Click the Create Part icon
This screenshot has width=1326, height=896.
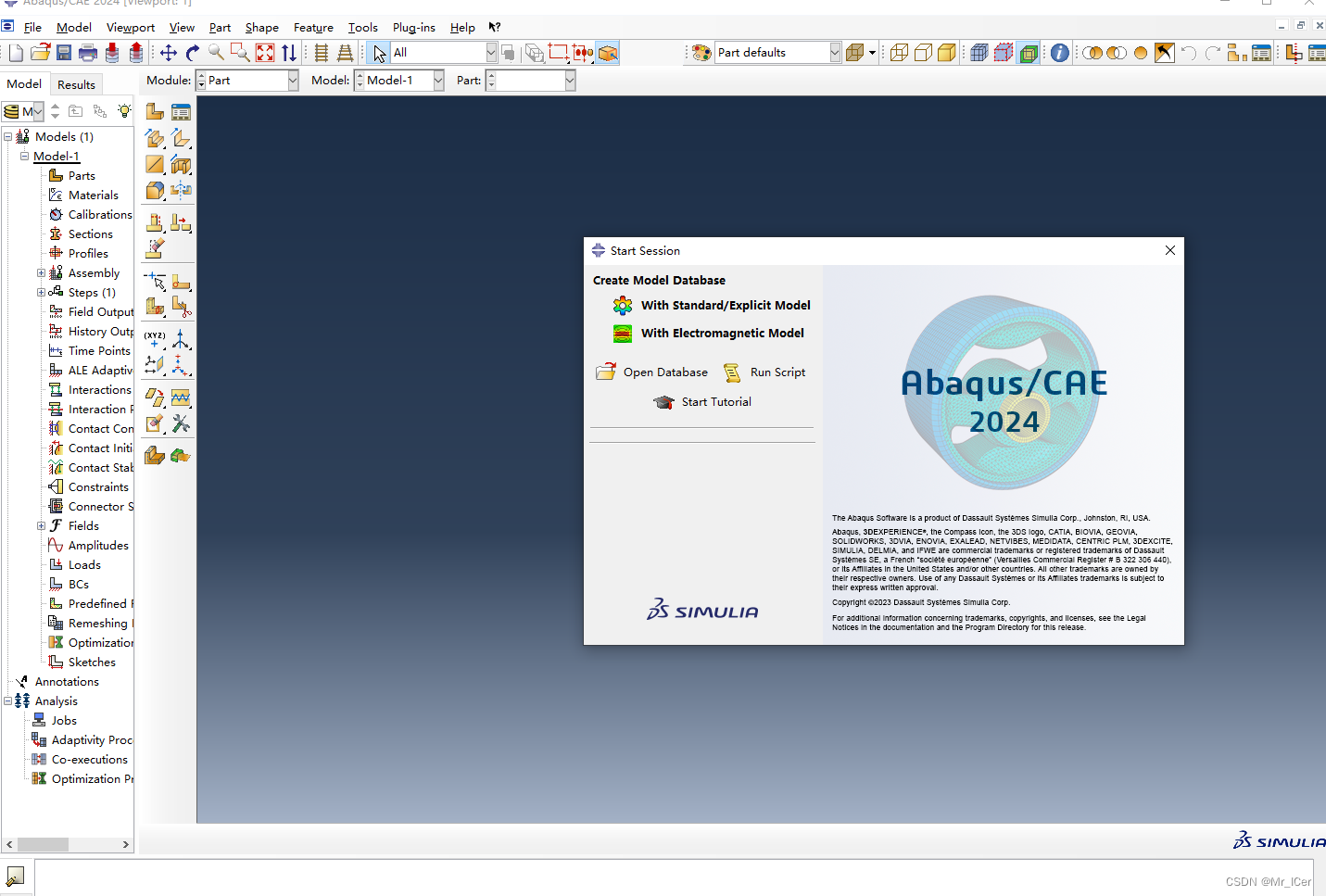[155, 112]
